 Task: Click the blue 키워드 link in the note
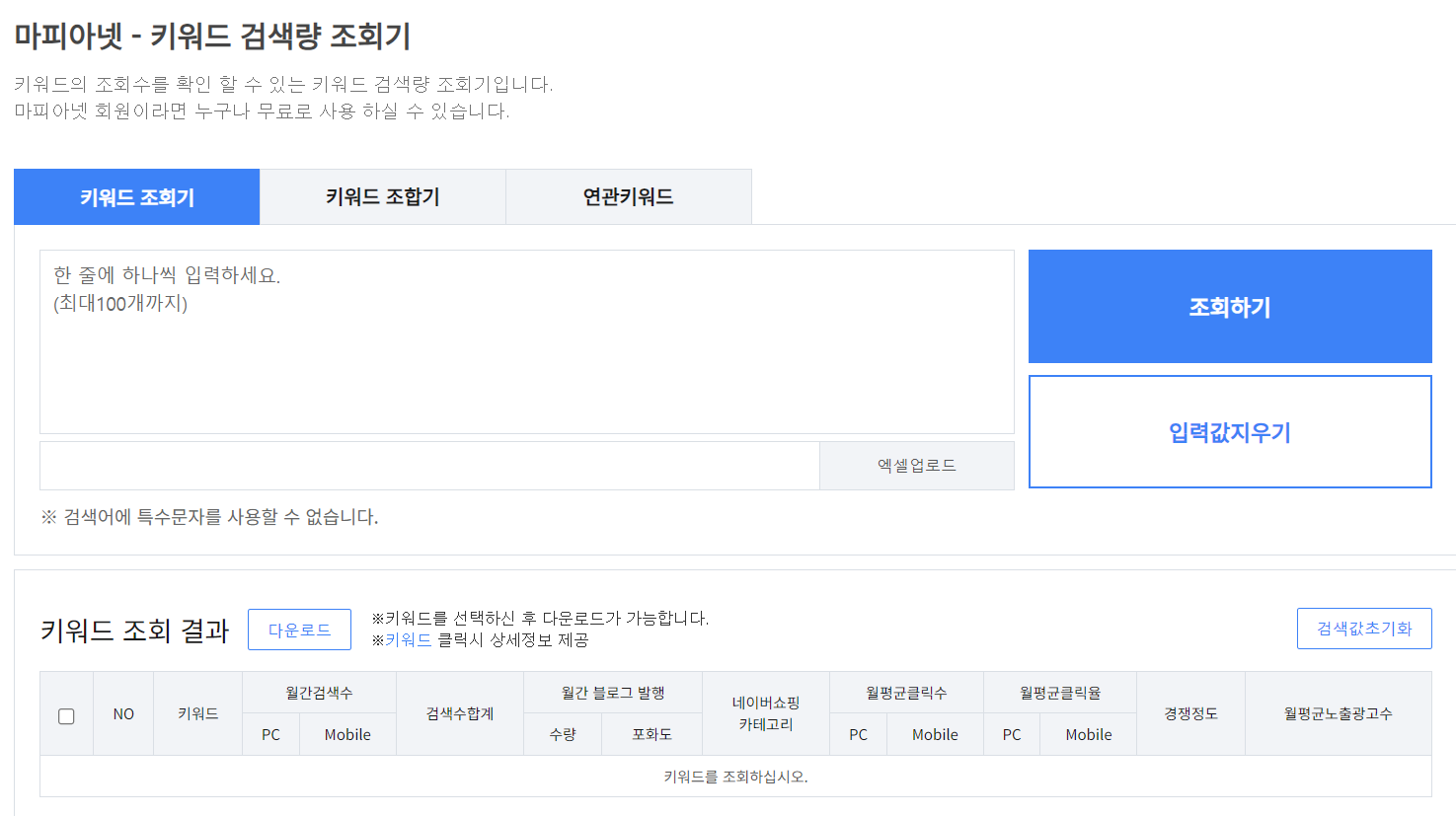click(x=408, y=640)
